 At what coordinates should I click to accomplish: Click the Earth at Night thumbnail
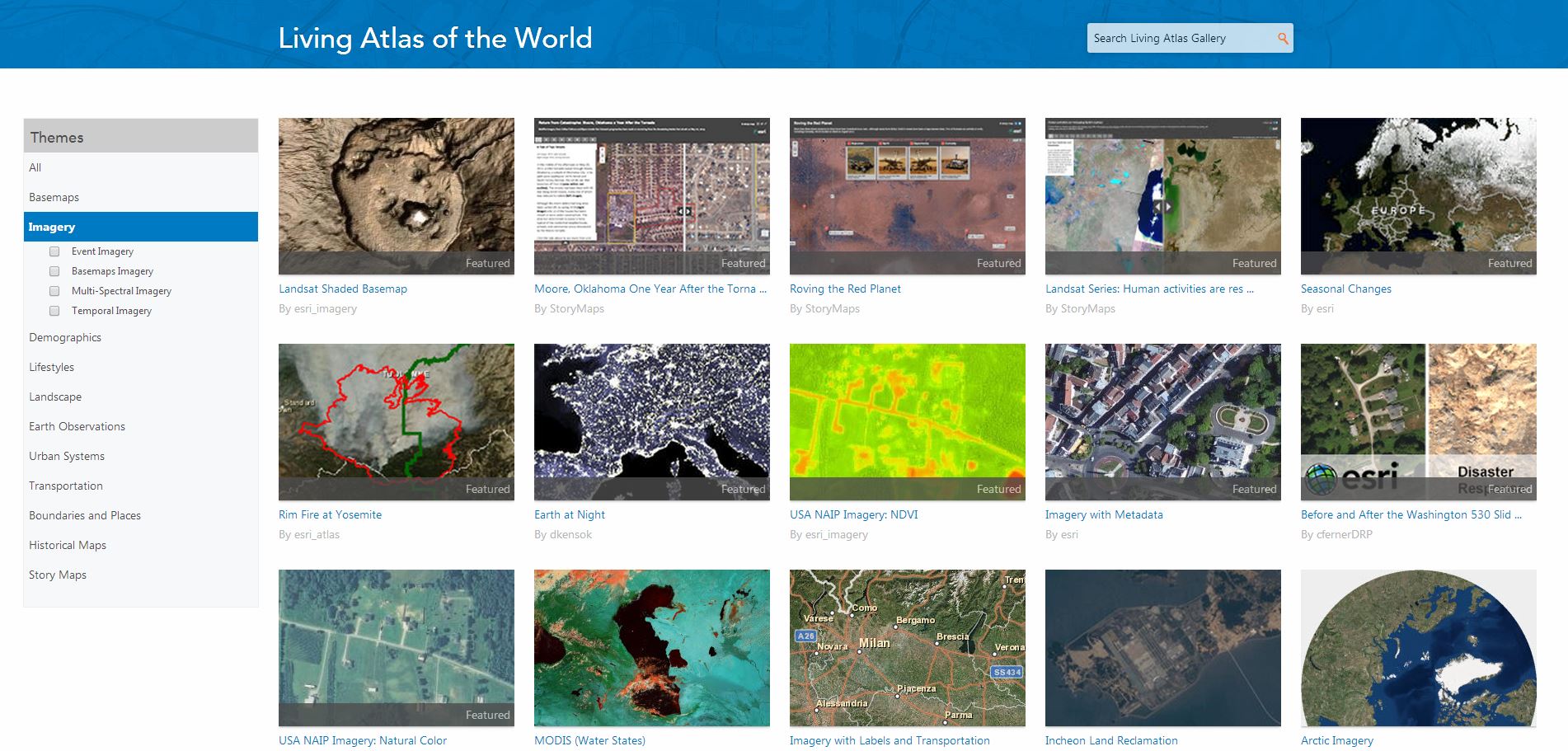pyautogui.click(x=652, y=422)
